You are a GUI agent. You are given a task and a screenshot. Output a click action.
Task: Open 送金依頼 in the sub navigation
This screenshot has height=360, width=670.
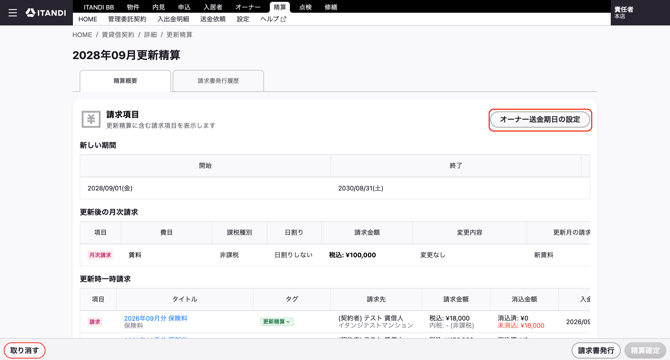(x=213, y=19)
